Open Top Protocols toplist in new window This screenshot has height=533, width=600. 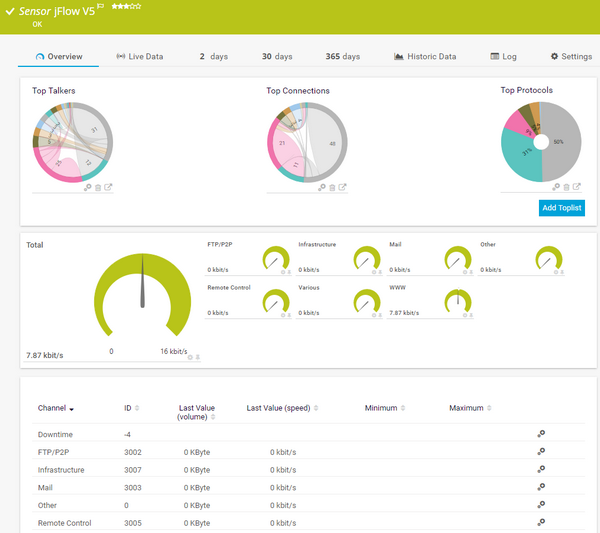point(577,187)
